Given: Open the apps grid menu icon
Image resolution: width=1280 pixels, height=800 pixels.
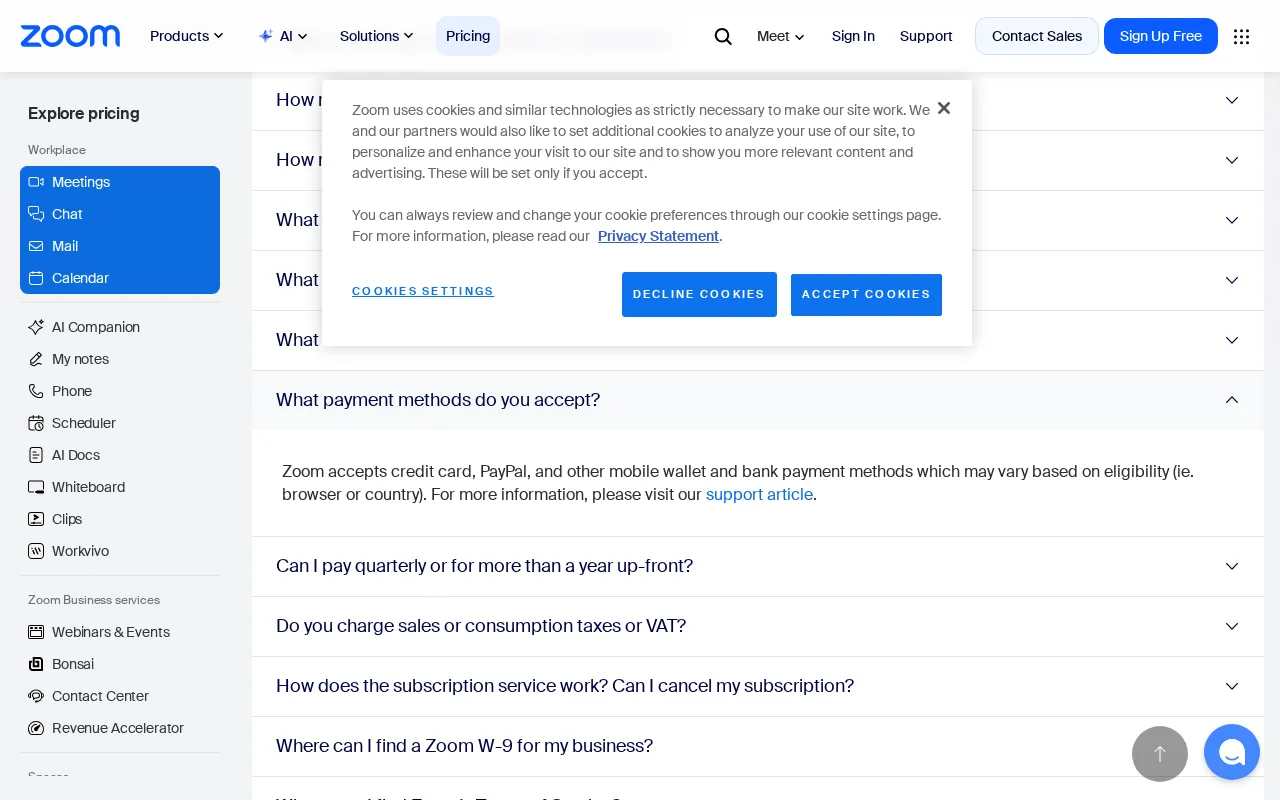Looking at the screenshot, I should 1241,36.
